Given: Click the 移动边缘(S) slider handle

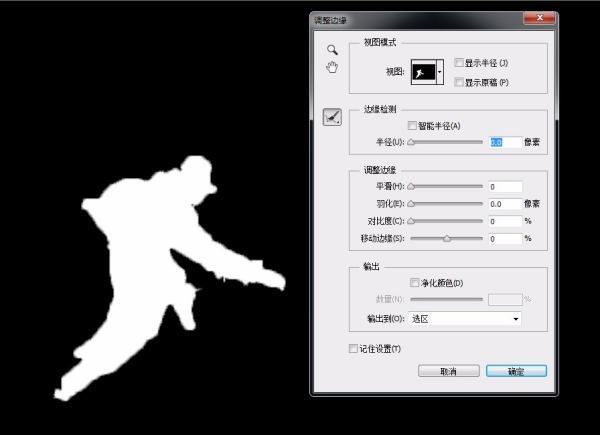Looking at the screenshot, I should tap(447, 238).
